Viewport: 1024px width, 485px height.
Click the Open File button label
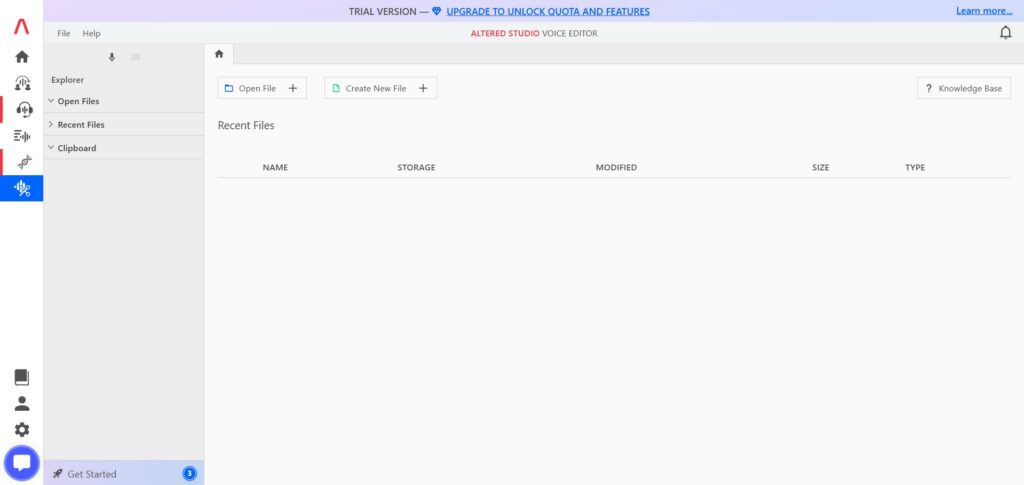(x=257, y=88)
